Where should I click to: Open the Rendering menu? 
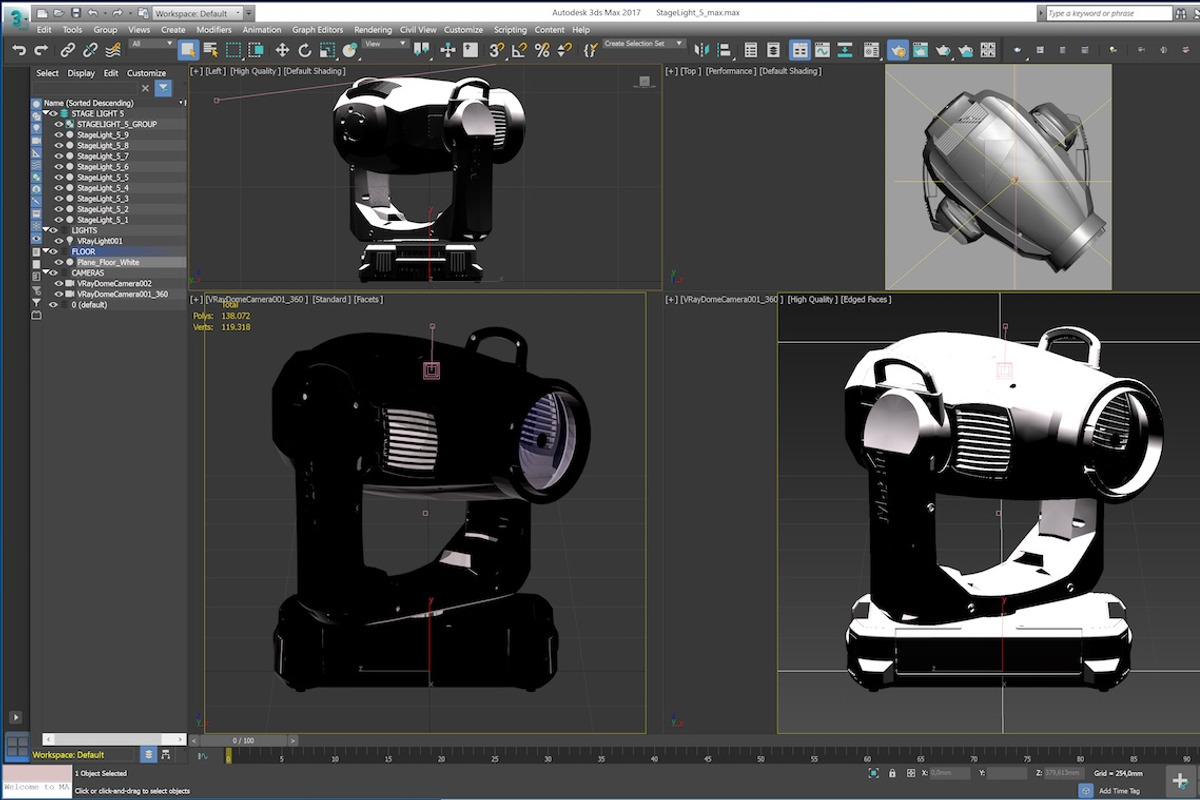tap(373, 30)
